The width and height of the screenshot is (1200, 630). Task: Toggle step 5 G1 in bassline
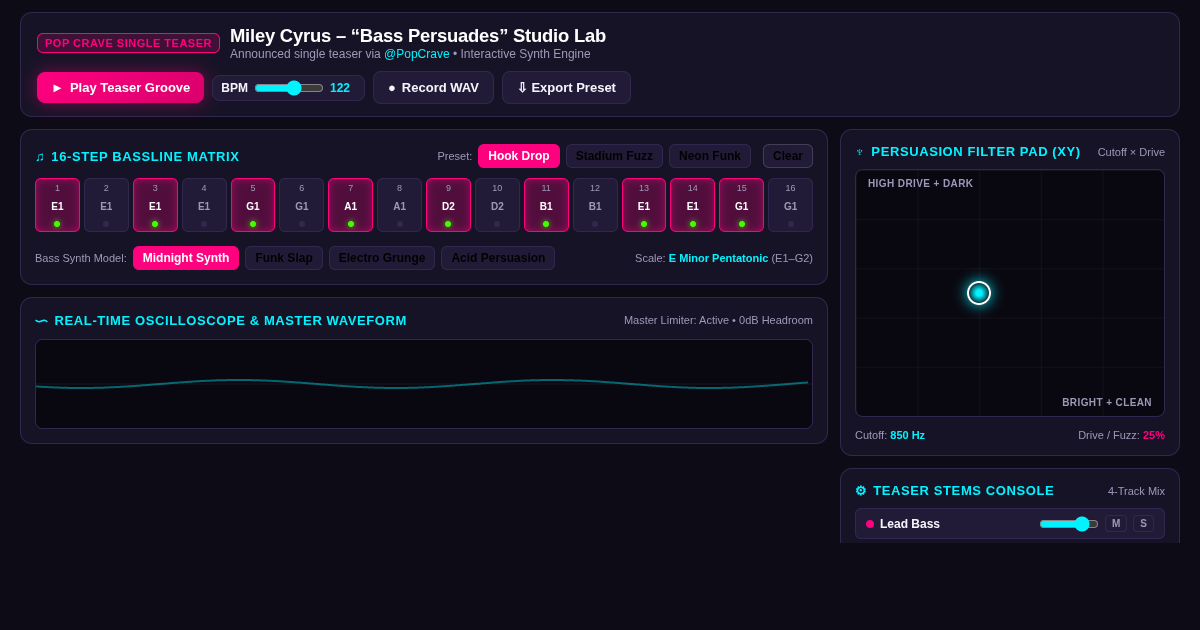pyautogui.click(x=253, y=205)
